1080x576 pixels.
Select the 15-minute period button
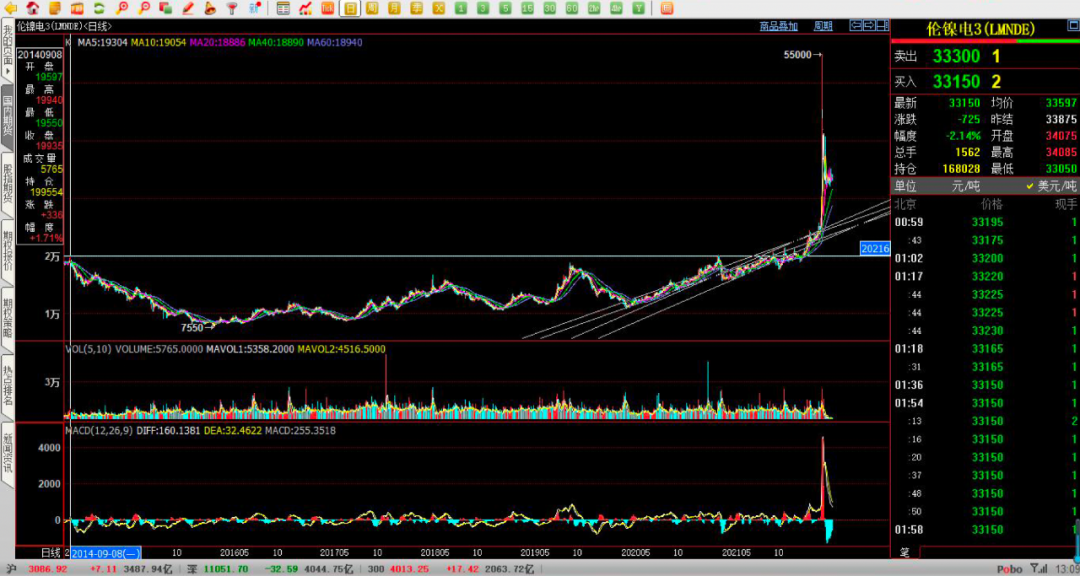click(x=527, y=8)
